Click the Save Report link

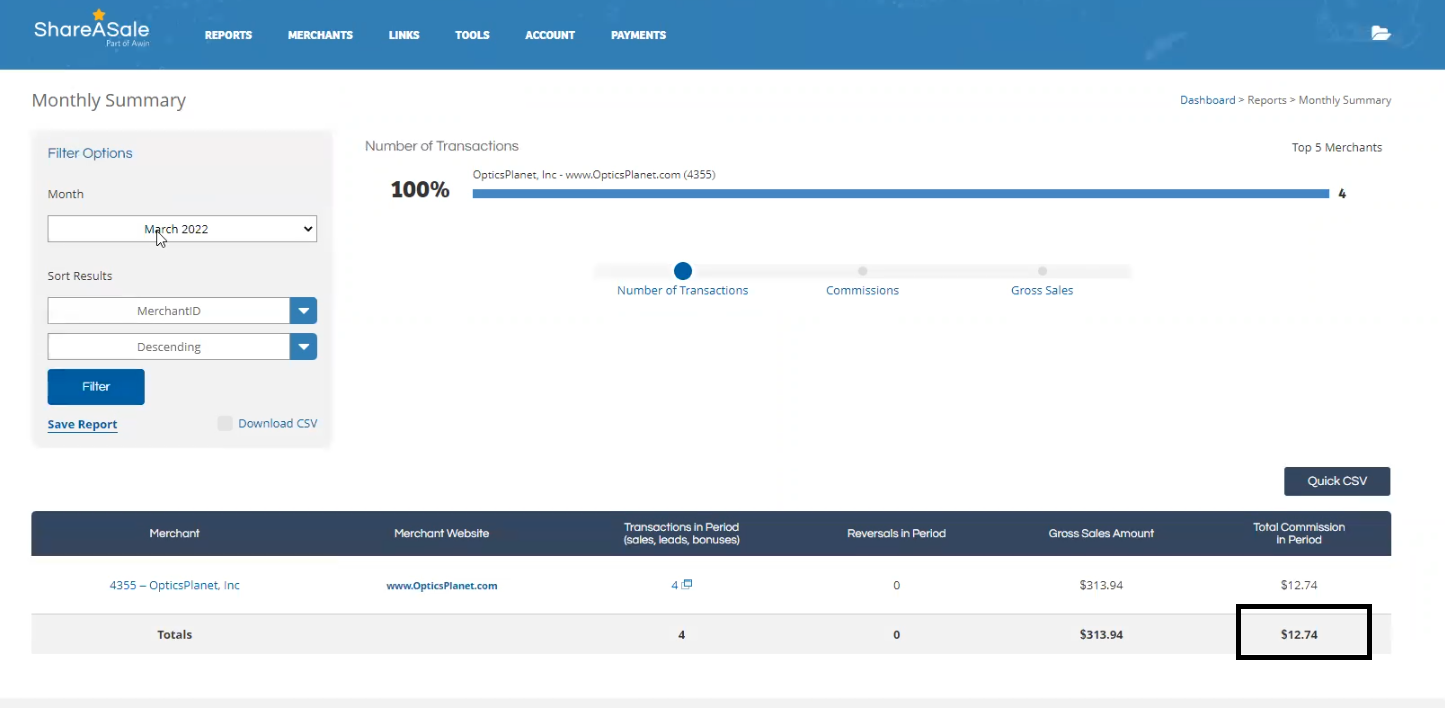(82, 425)
